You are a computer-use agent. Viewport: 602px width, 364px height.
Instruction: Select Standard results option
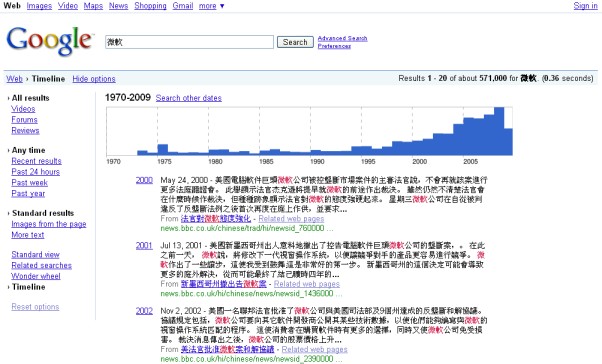tap(43, 213)
